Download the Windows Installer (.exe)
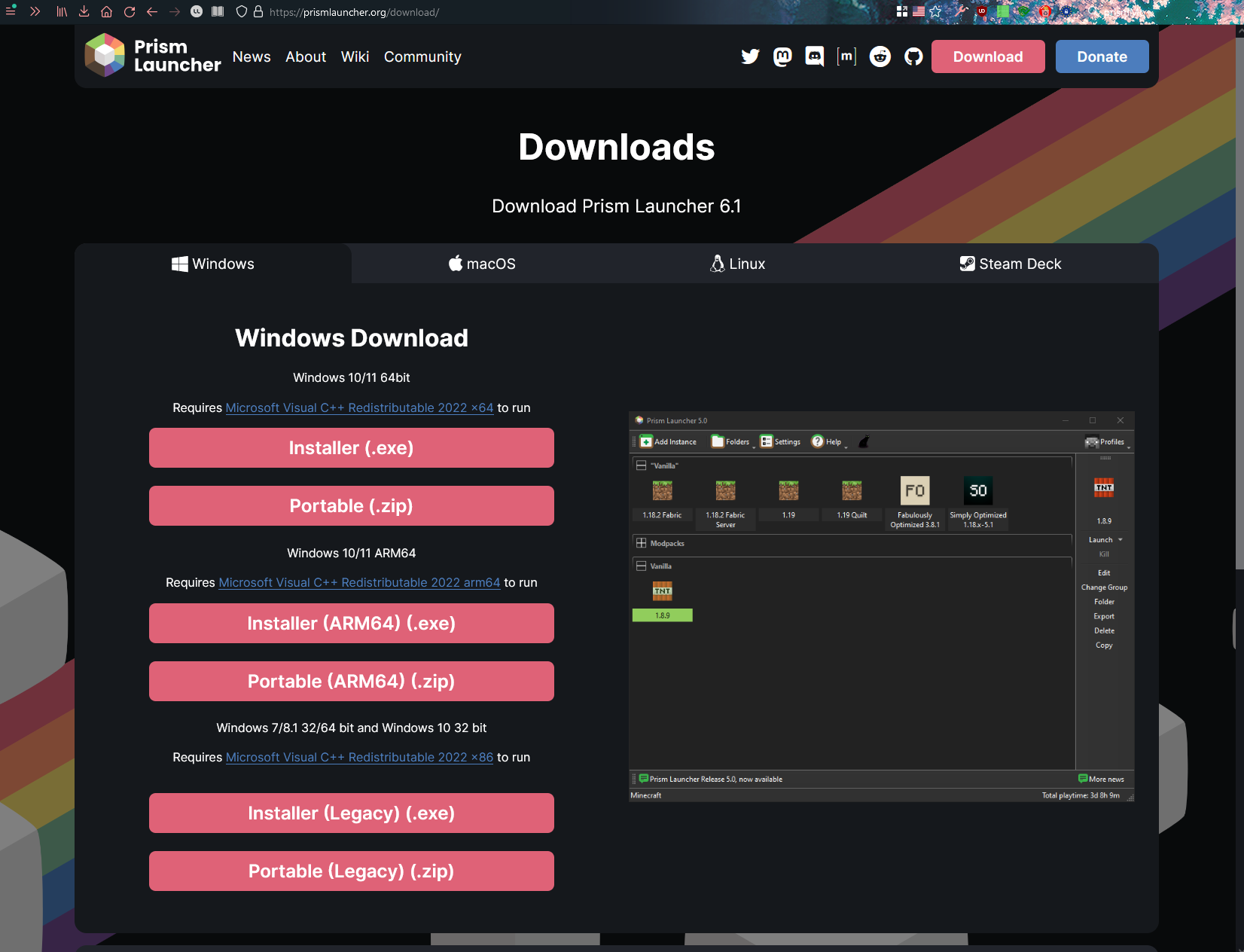This screenshot has height=952, width=1244. pos(351,448)
